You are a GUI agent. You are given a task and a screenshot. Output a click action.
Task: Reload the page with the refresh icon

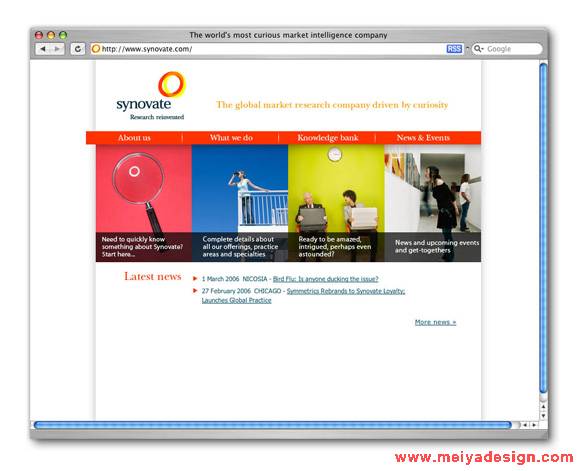point(78,48)
